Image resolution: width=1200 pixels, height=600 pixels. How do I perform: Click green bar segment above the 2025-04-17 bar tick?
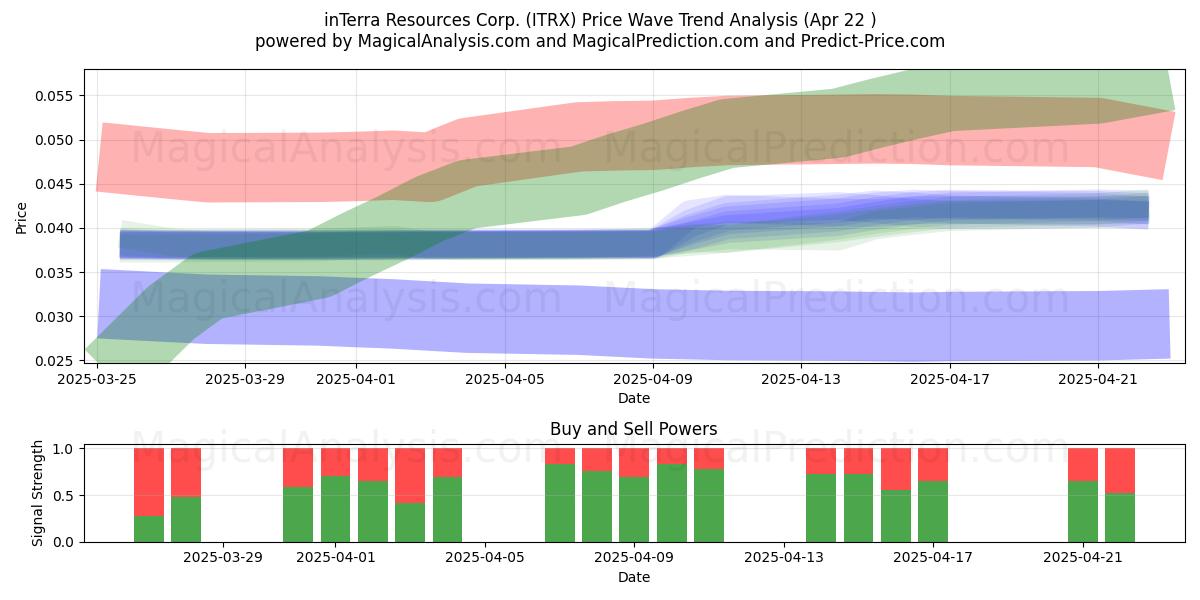pyautogui.click(x=933, y=512)
